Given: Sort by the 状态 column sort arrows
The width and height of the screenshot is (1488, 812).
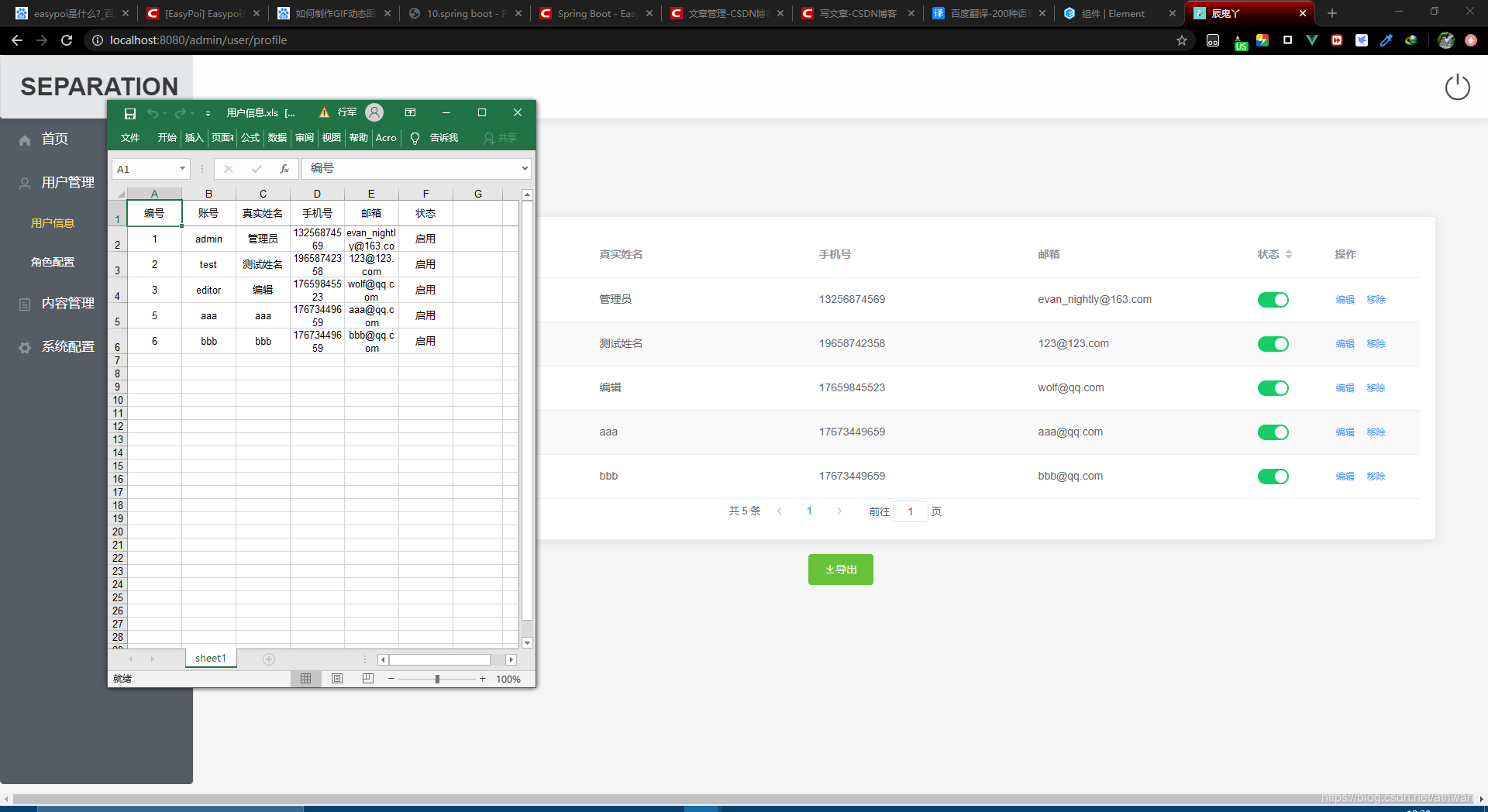Looking at the screenshot, I should pos(1288,254).
